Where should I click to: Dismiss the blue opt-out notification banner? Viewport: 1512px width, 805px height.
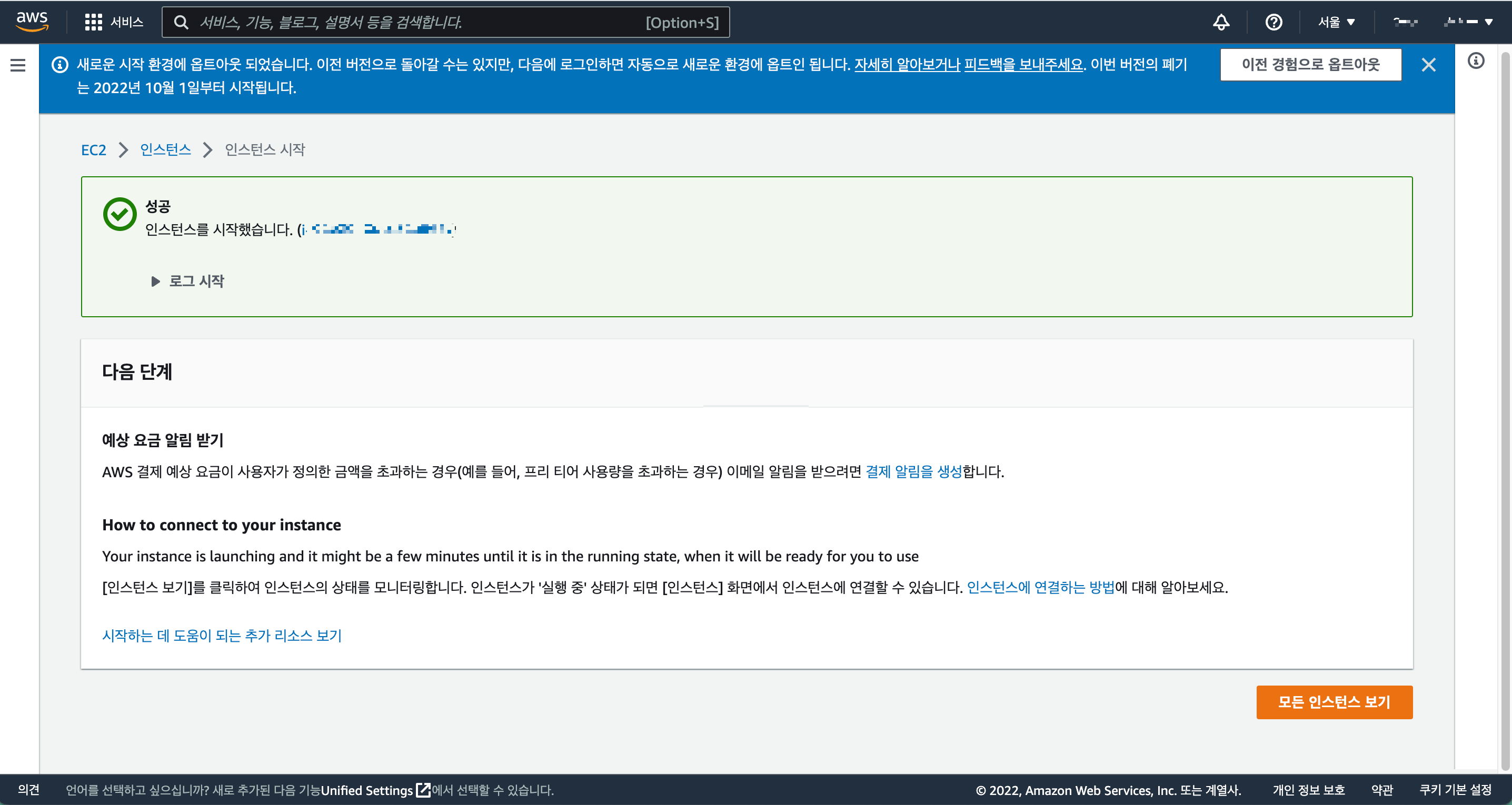(1428, 65)
